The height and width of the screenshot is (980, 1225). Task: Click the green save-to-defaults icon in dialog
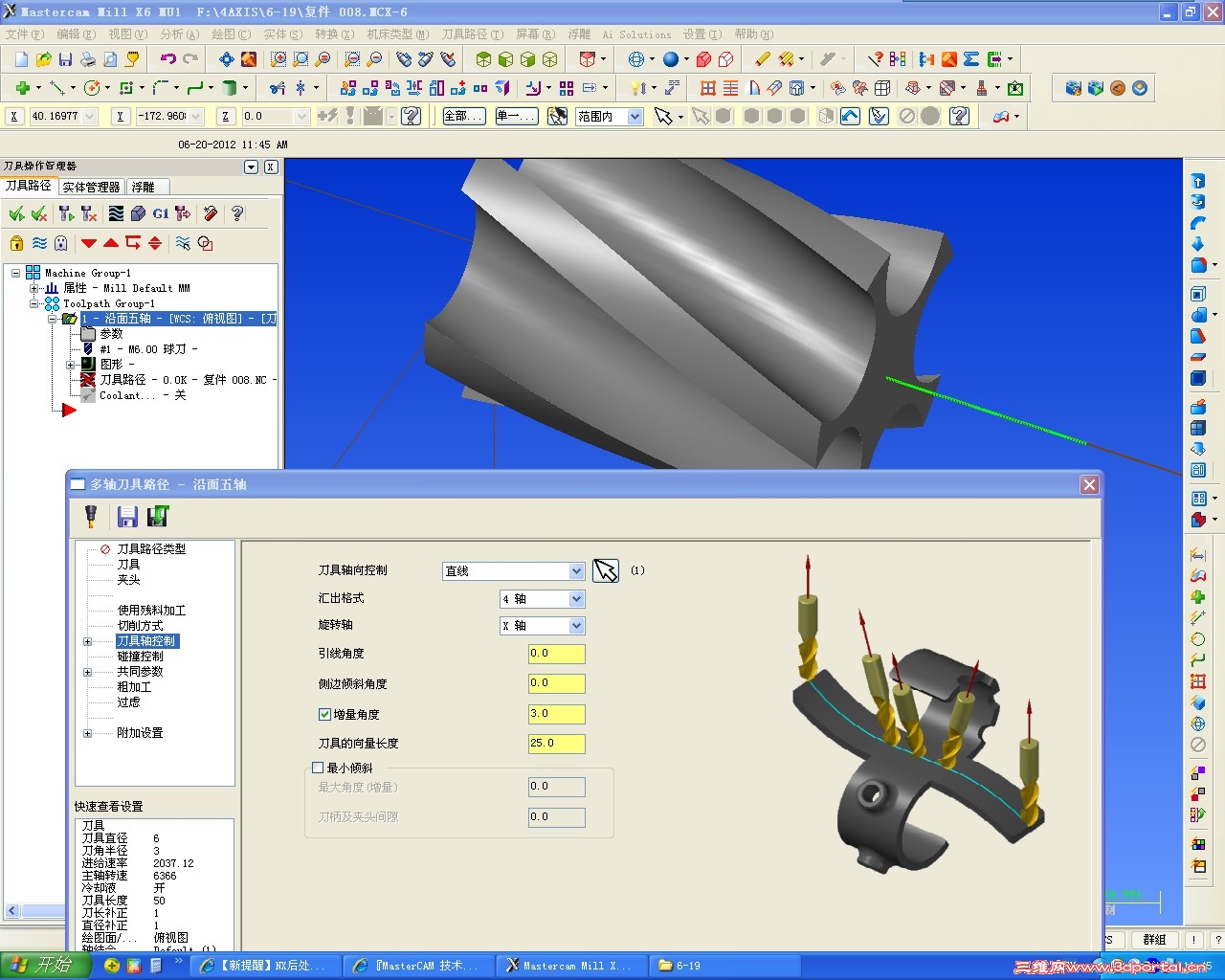coord(158,517)
